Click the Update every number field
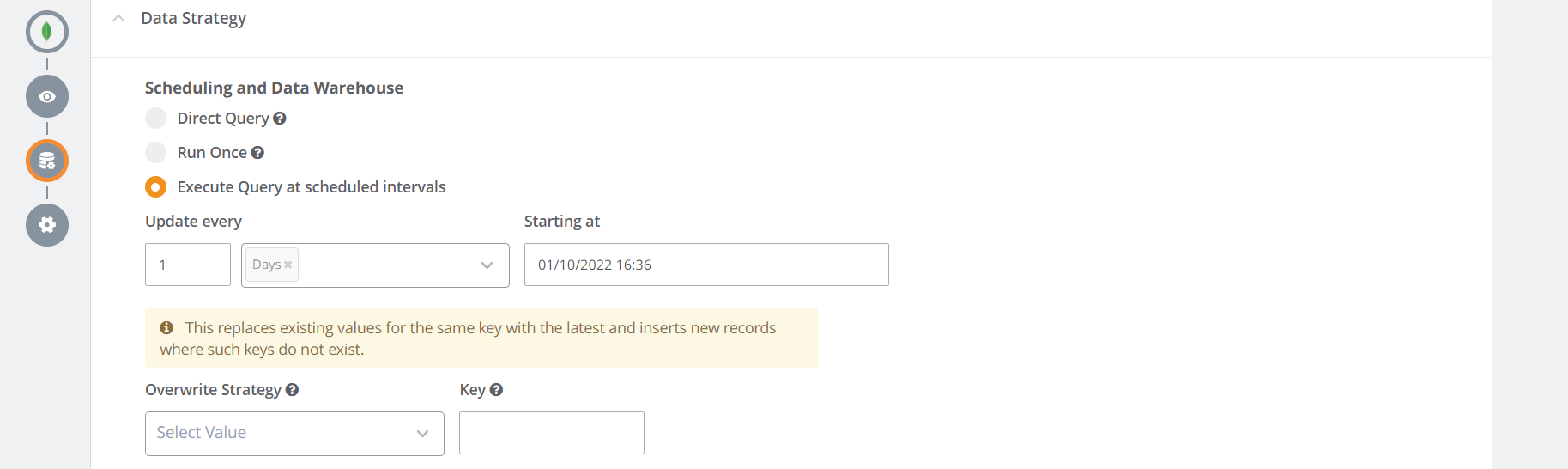 click(x=188, y=265)
